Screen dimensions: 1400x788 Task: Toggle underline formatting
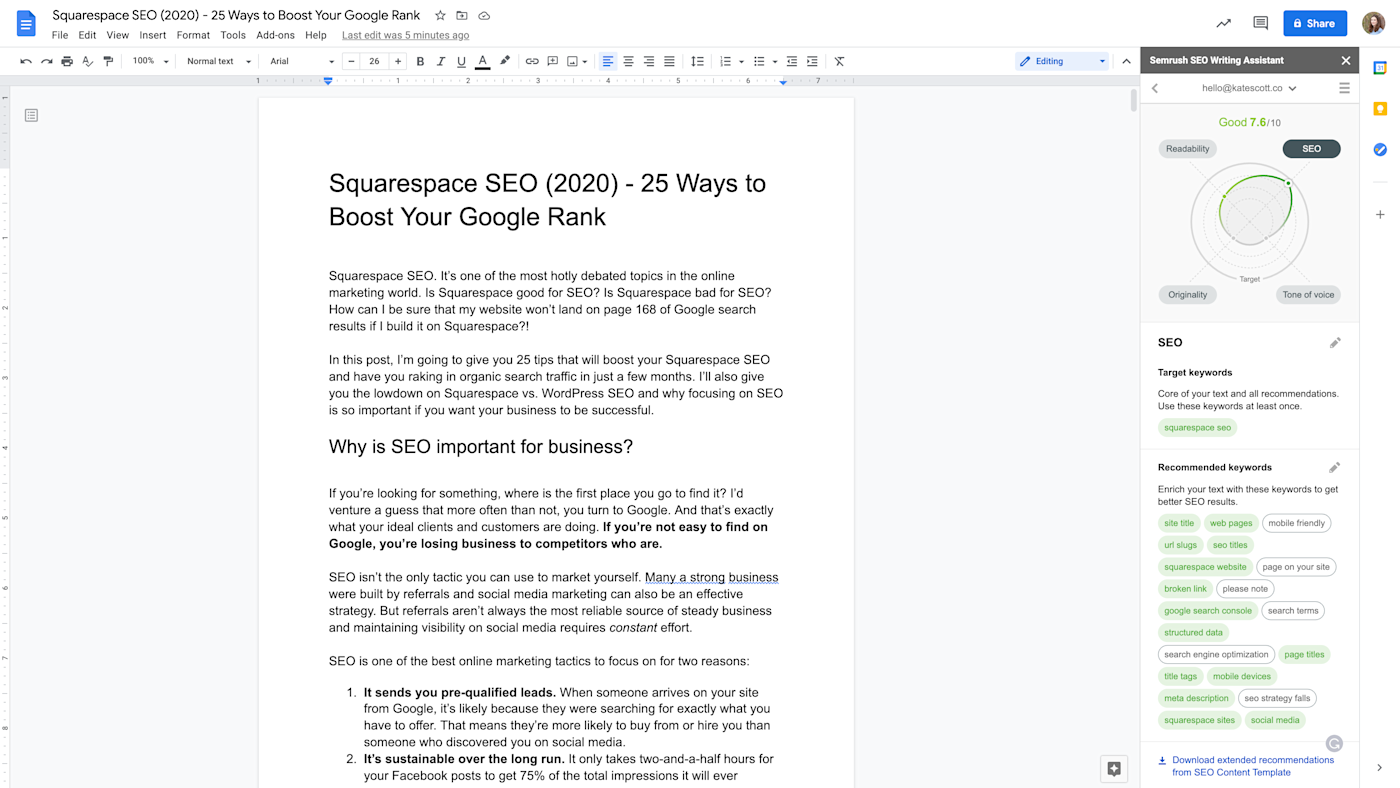click(461, 61)
